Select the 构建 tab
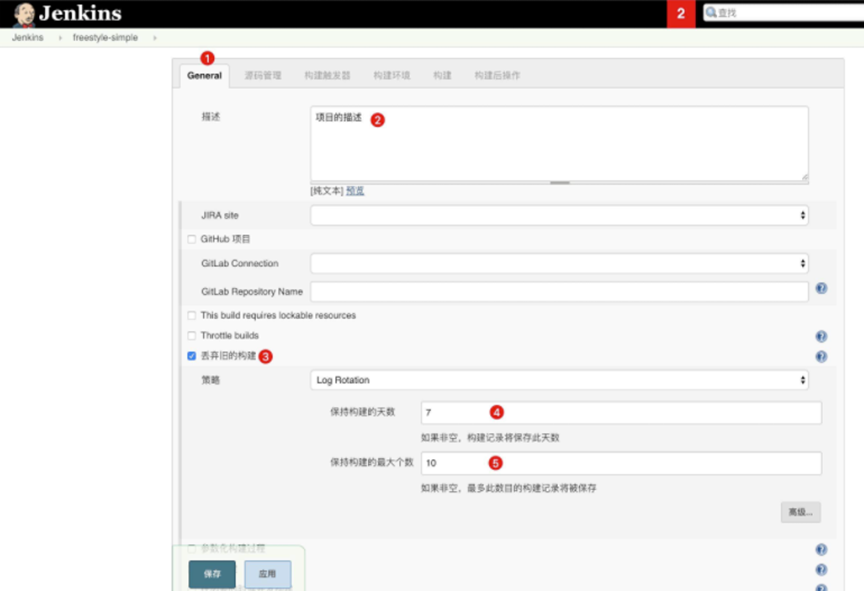The width and height of the screenshot is (864, 591). coord(442,75)
